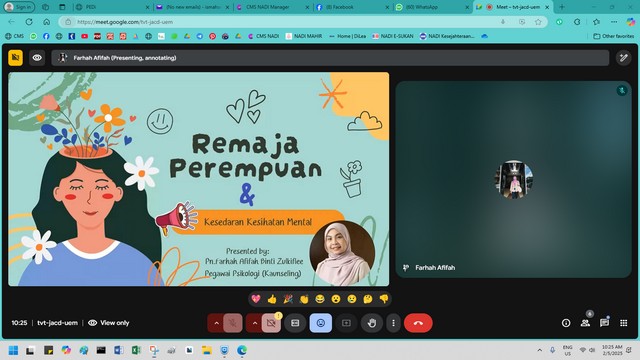Click meeting code tvt-jacd-uem text

58,323
